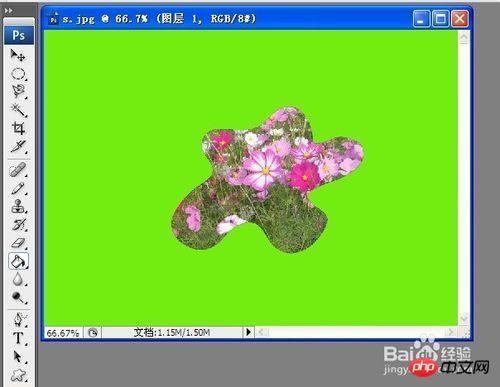
Task: Click the Ps document icon in title bar
Action: pyautogui.click(x=54, y=19)
